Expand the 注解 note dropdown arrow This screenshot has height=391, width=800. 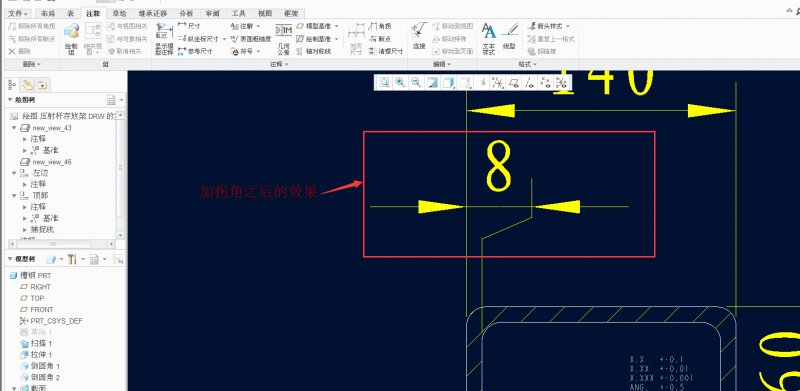point(258,26)
